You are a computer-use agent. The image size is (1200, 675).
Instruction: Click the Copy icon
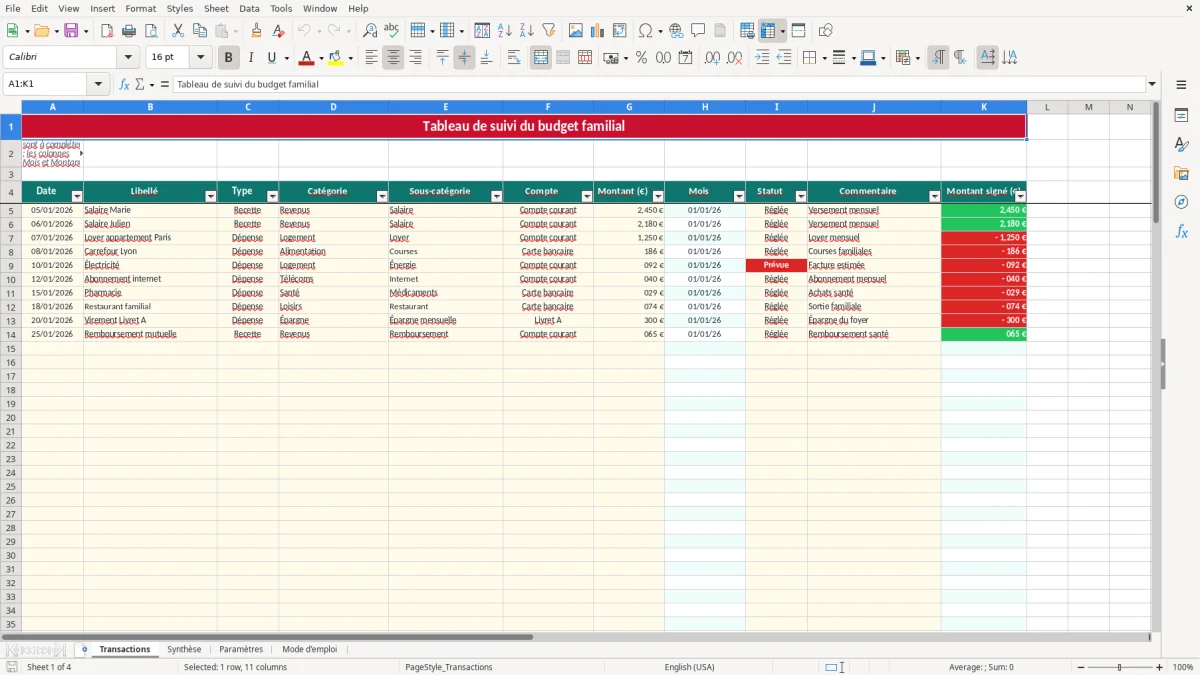click(x=200, y=31)
